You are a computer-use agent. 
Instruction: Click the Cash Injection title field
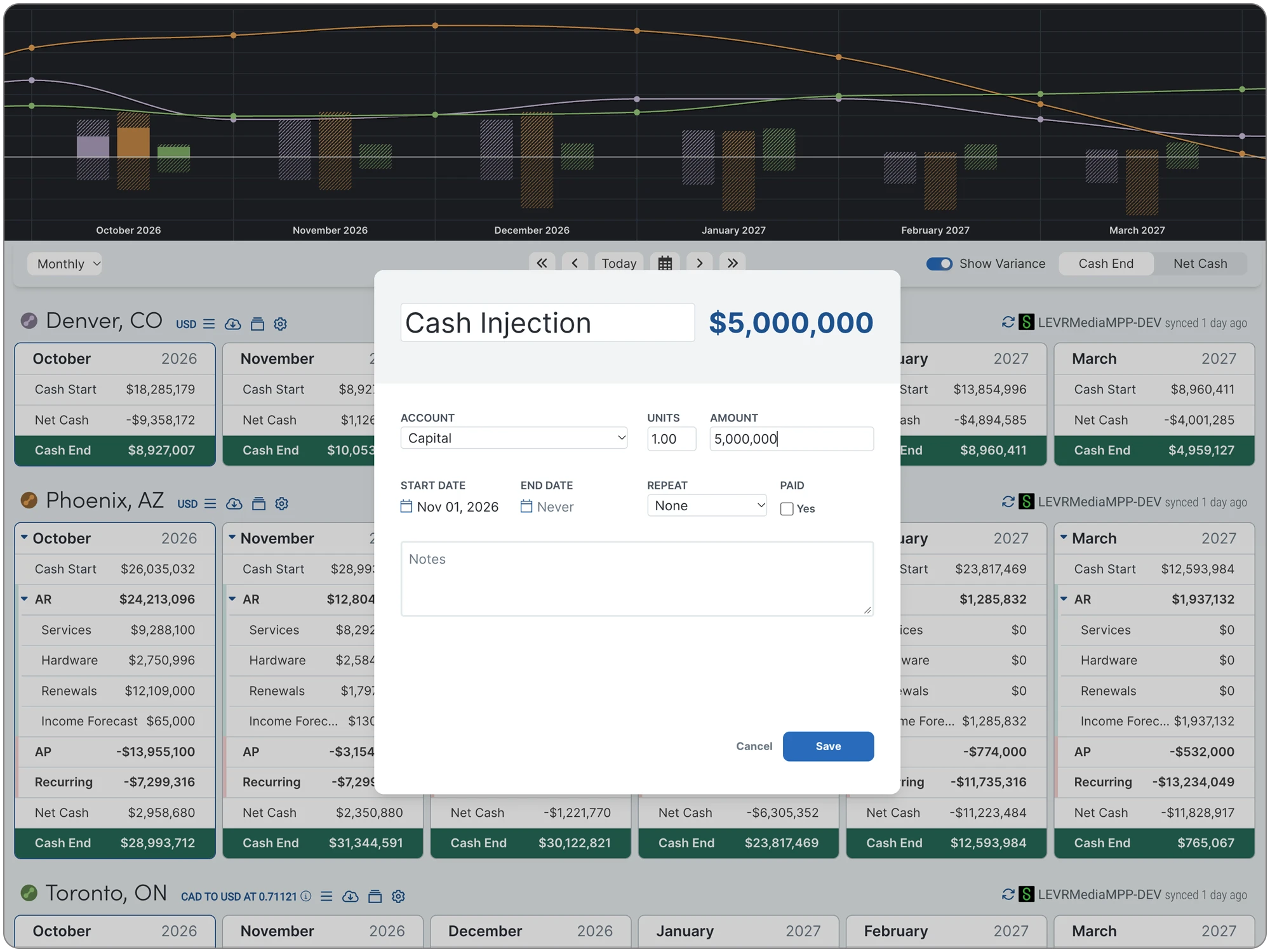coord(547,322)
